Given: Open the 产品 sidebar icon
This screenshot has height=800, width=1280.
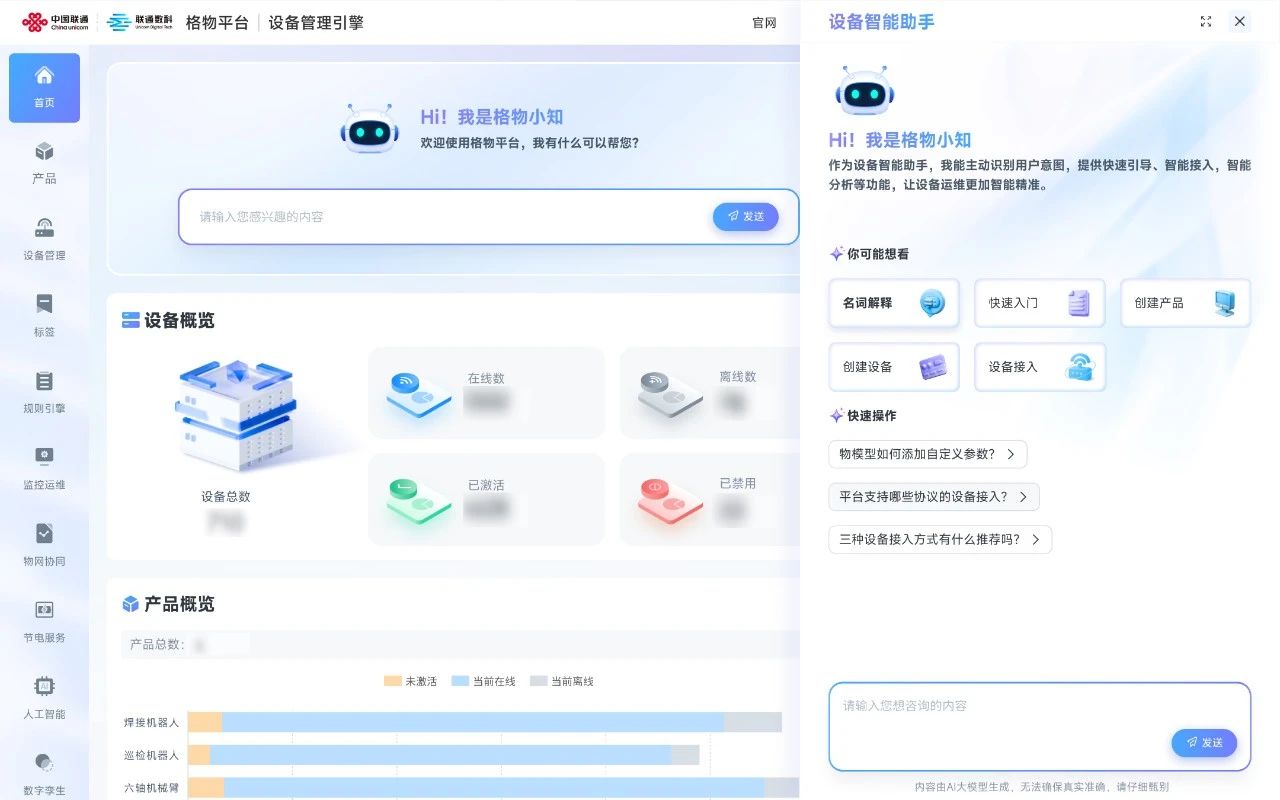Looking at the screenshot, I should [44, 163].
